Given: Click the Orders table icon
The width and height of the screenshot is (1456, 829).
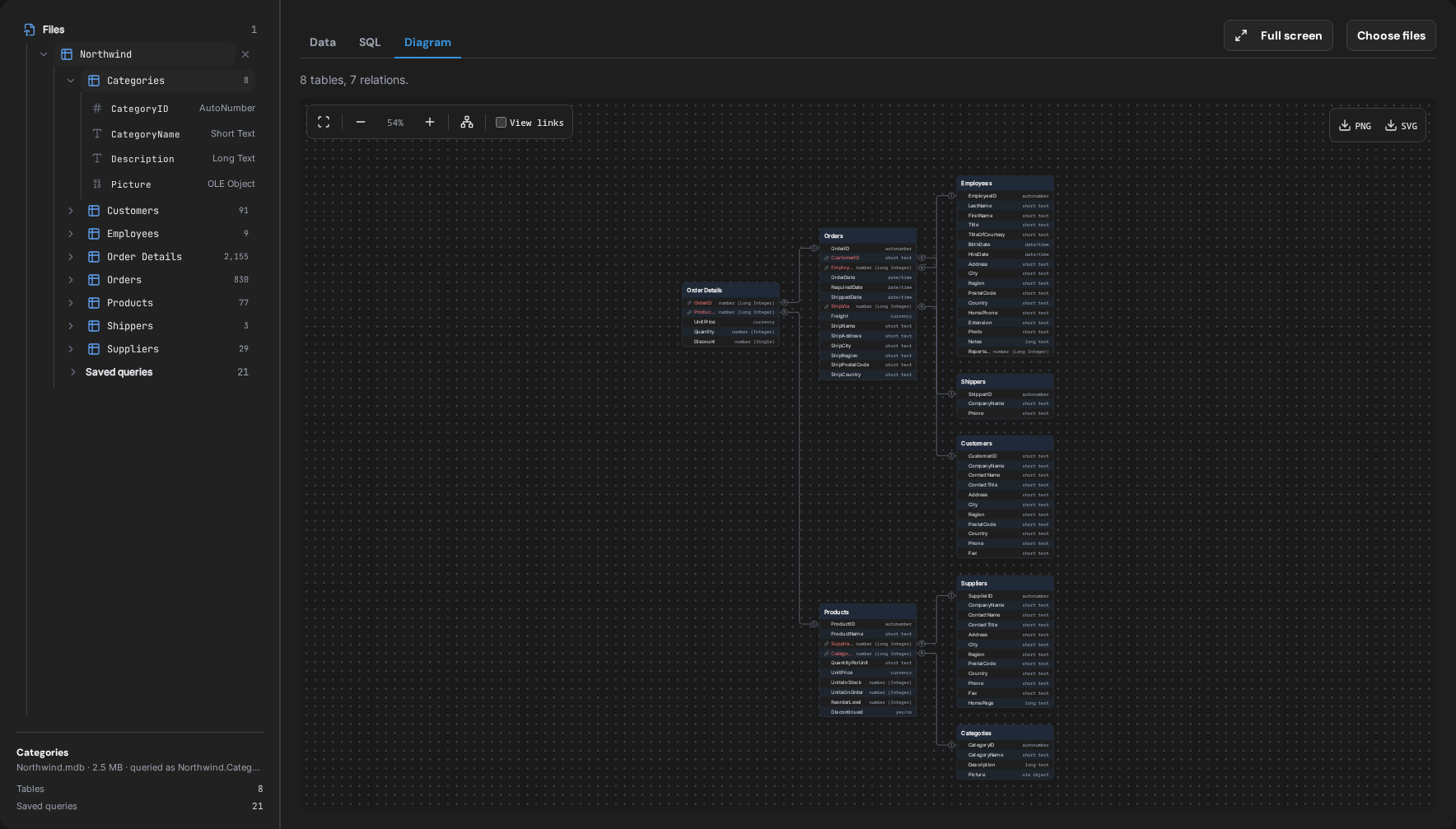Looking at the screenshot, I should coord(94,280).
